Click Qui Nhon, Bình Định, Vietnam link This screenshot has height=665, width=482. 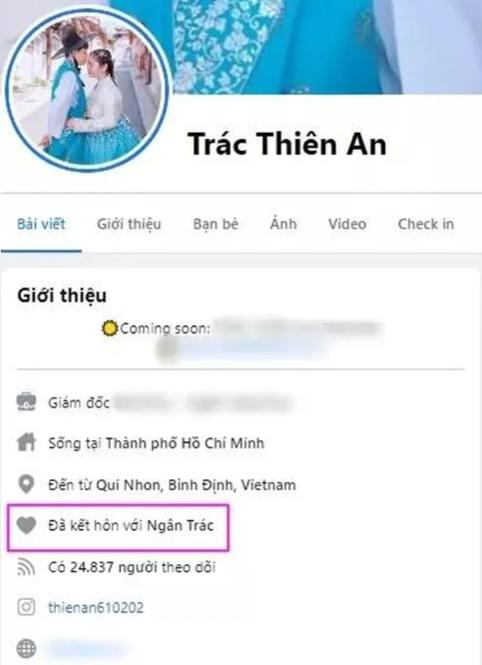(196, 484)
